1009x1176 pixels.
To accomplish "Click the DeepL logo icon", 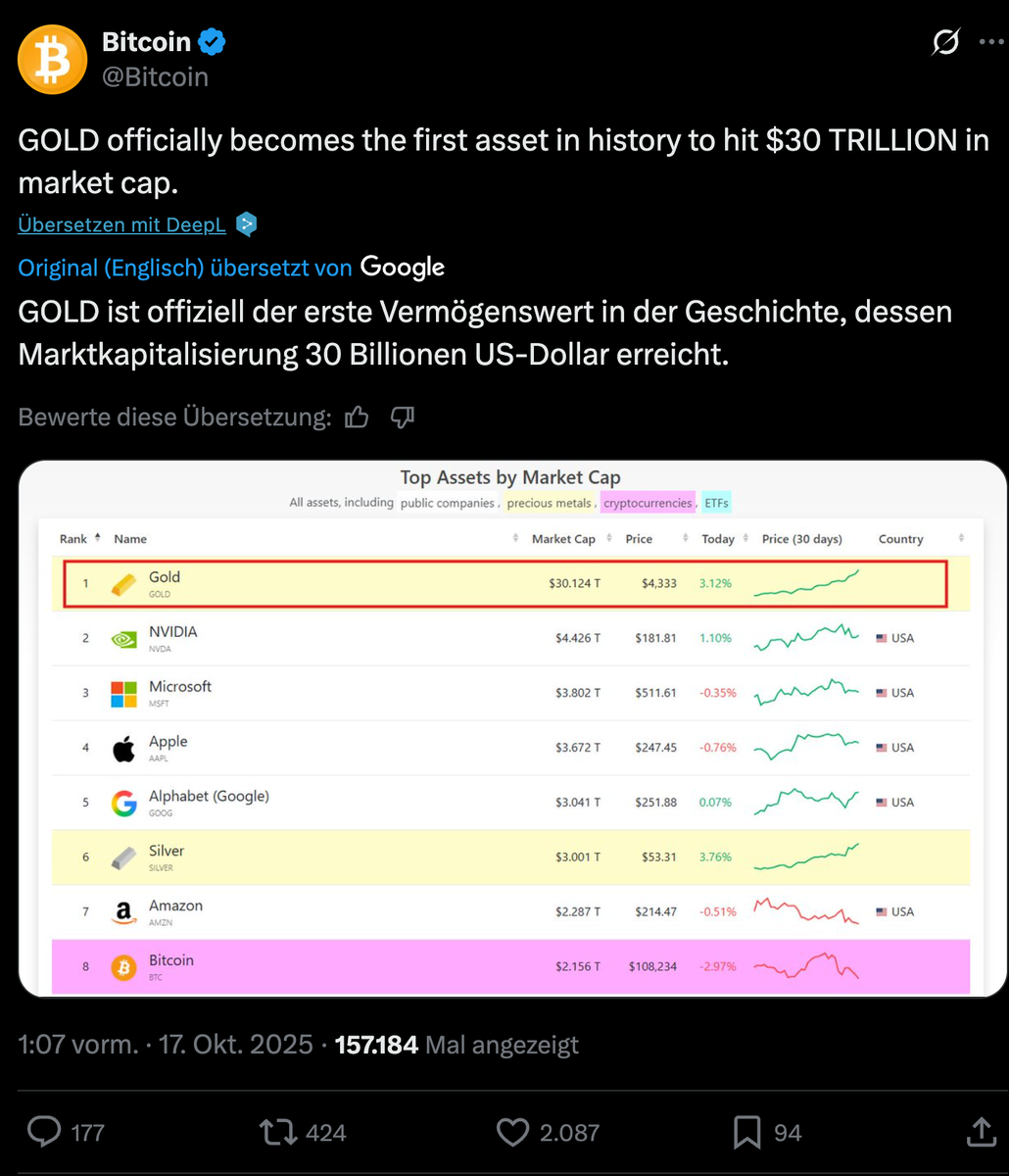I will coord(247,224).
